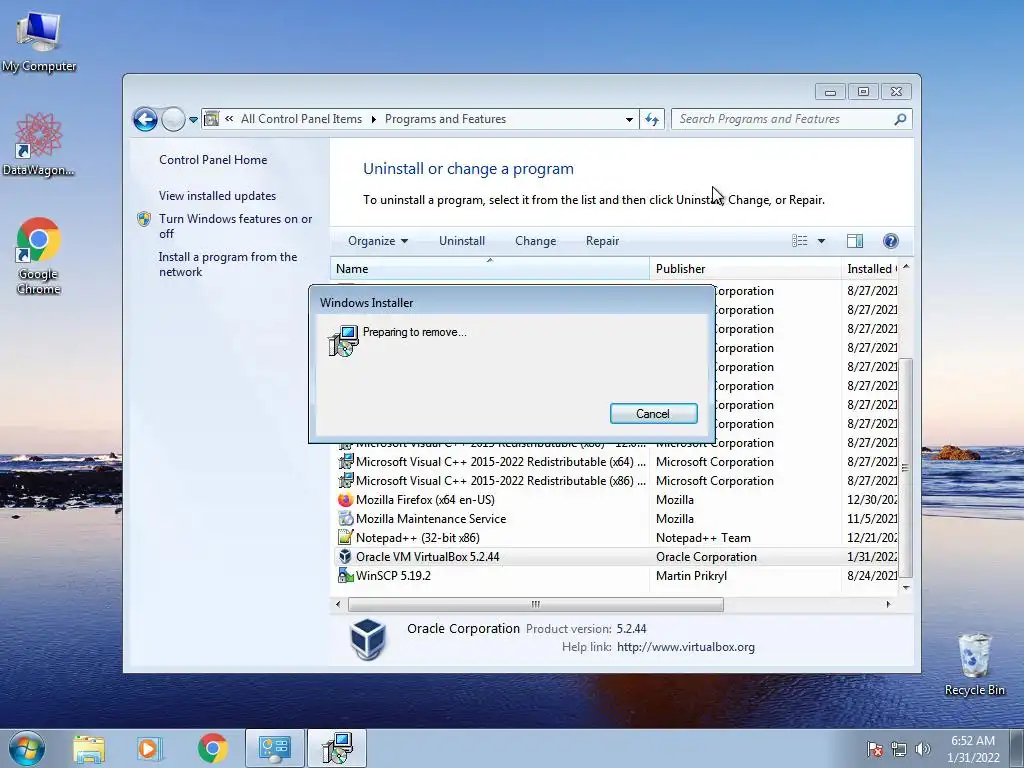
Task: Open Install a program from the network
Action: pyautogui.click(x=227, y=264)
